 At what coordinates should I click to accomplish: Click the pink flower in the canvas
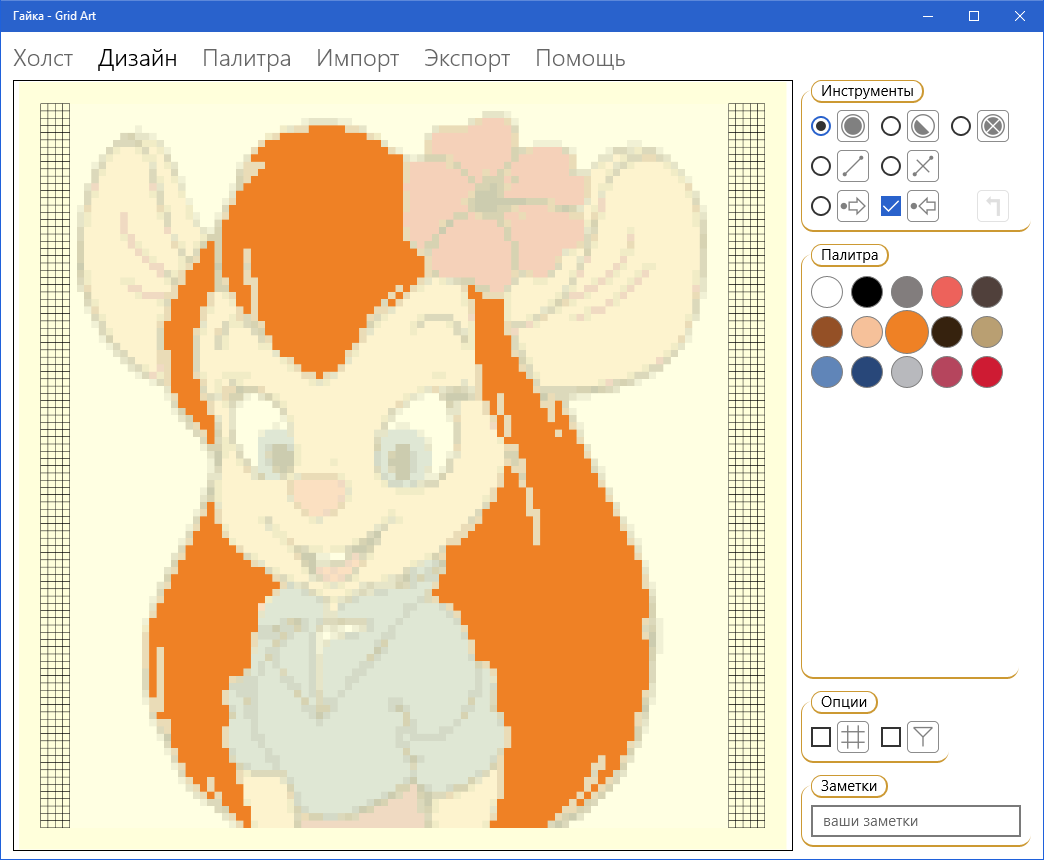click(x=496, y=203)
